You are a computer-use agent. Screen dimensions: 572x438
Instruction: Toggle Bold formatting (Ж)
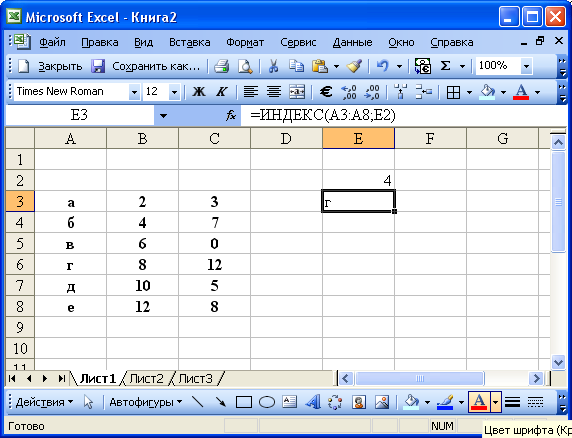199,92
